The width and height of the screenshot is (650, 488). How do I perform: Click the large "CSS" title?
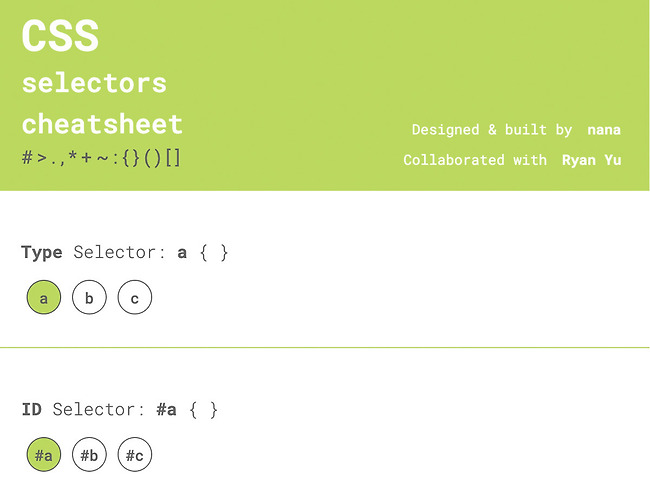point(60,37)
